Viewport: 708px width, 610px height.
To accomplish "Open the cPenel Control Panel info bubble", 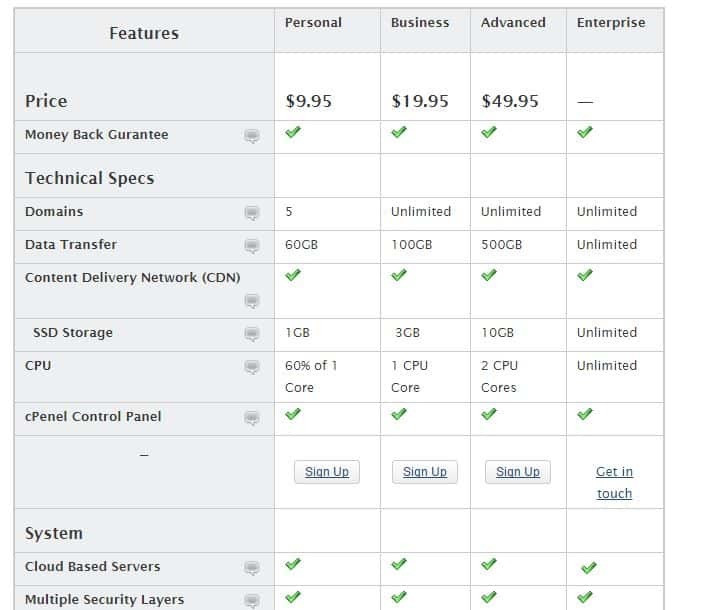I will pyautogui.click(x=252, y=418).
